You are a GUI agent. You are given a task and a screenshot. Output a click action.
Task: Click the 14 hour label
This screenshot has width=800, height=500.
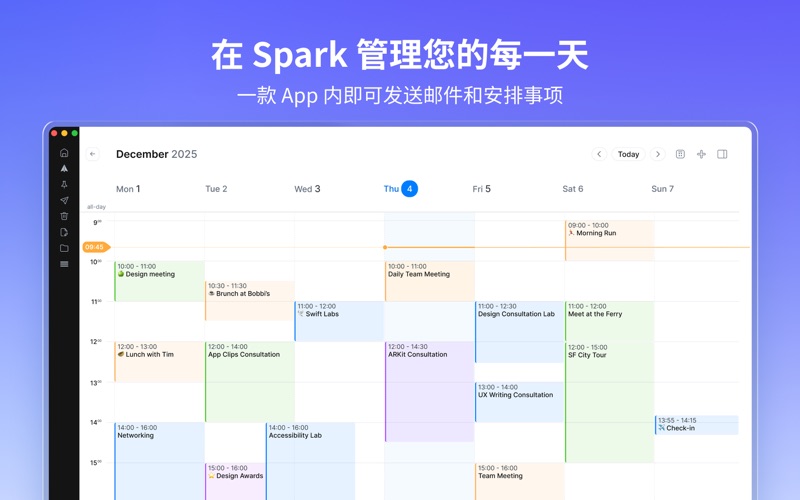[x=96, y=422]
